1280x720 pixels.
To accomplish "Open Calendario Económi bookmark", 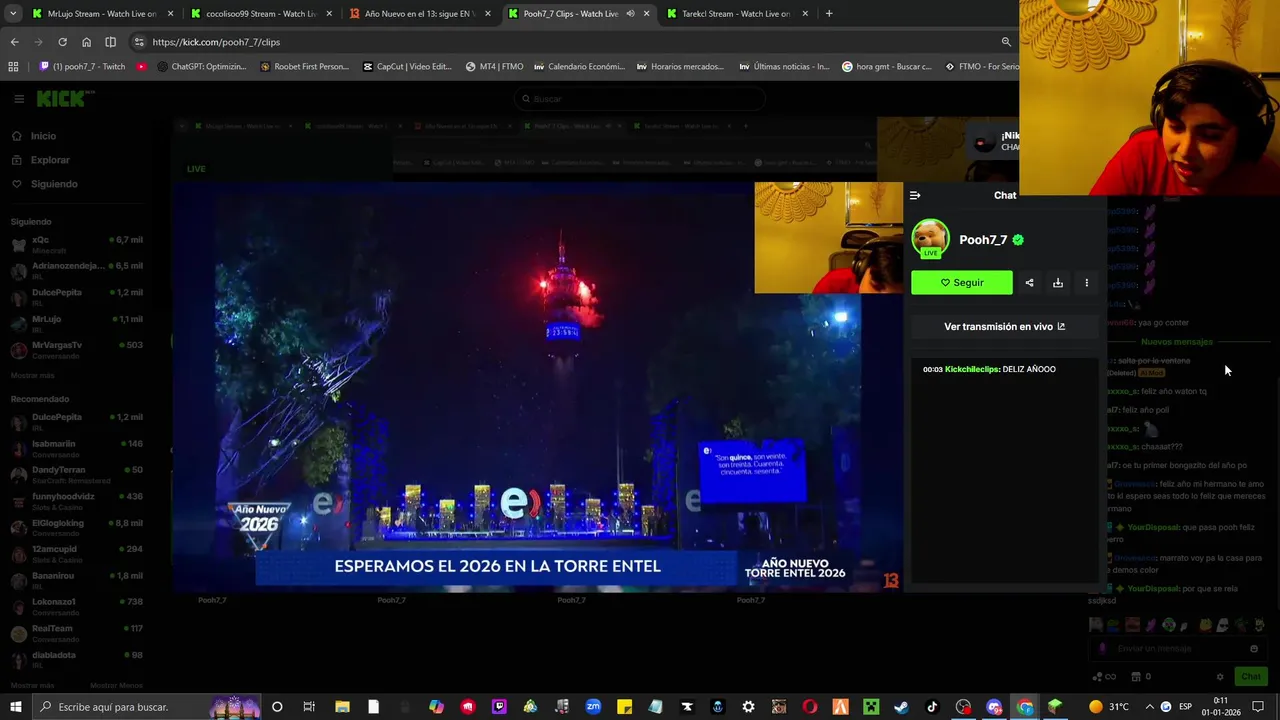I will pos(579,67).
